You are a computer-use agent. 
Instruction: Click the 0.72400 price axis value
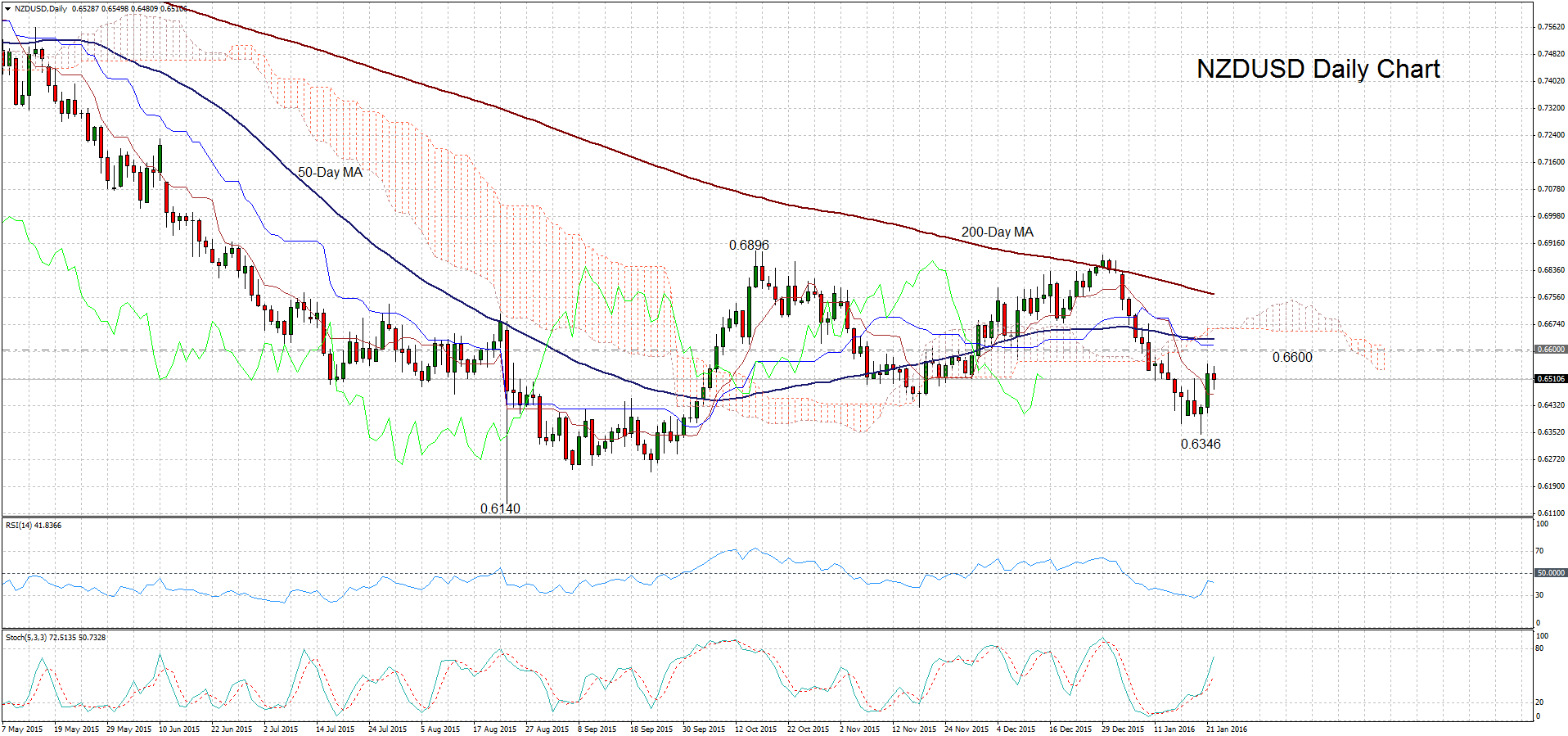1551,135
